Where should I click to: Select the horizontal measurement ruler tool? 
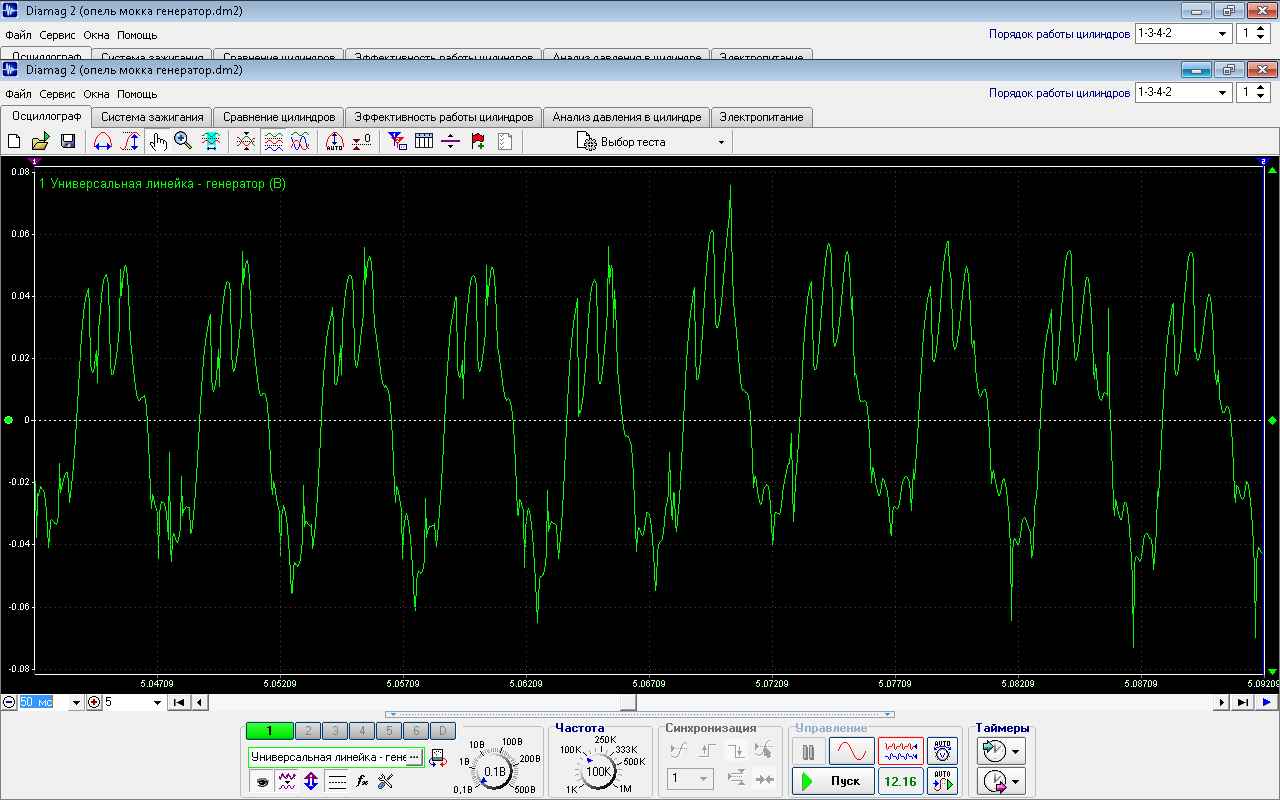[x=102, y=142]
